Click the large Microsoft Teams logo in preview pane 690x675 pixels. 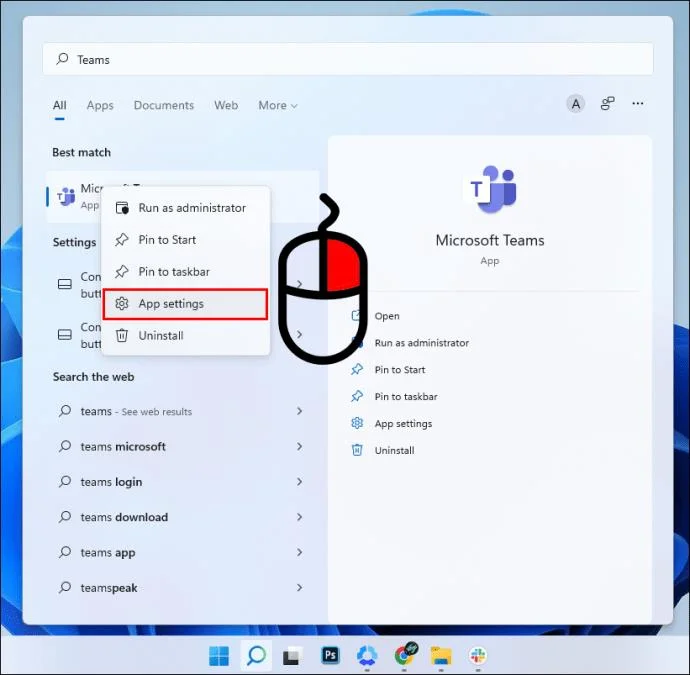tap(490, 189)
